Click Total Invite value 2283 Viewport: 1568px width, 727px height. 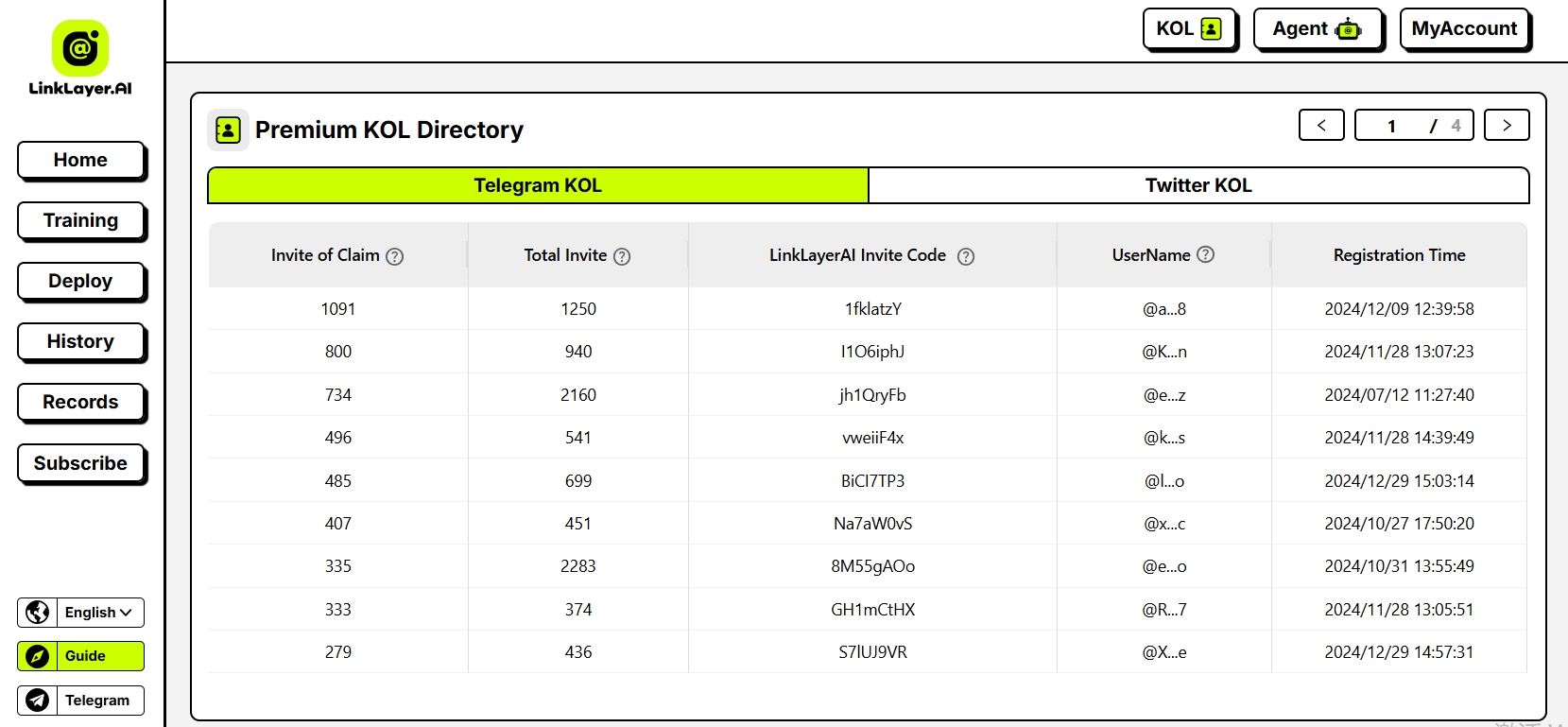578,566
